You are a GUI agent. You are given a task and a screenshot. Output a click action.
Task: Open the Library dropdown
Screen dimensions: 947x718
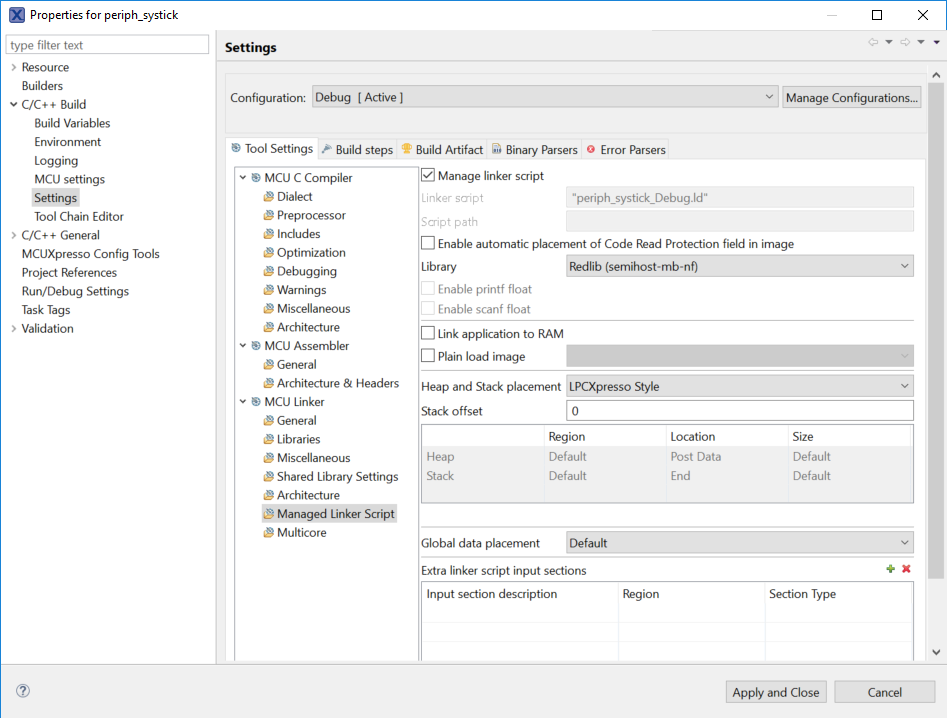pos(739,266)
